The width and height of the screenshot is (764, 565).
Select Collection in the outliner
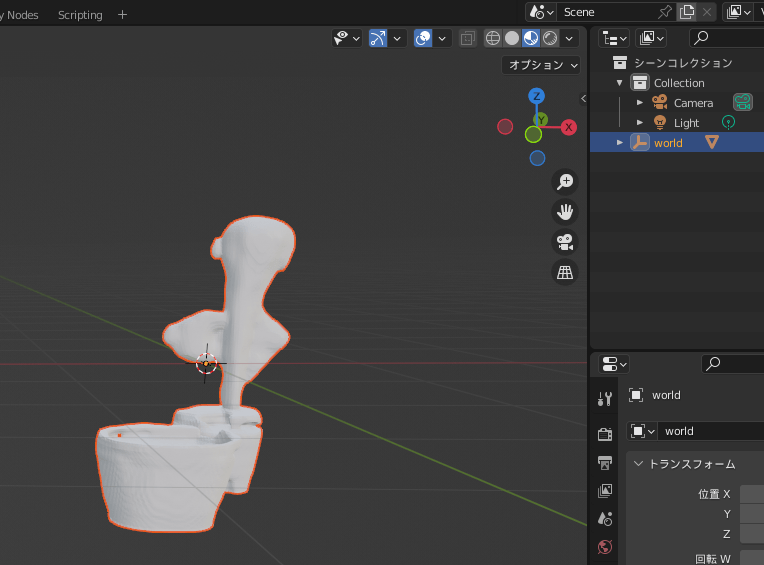pos(679,83)
